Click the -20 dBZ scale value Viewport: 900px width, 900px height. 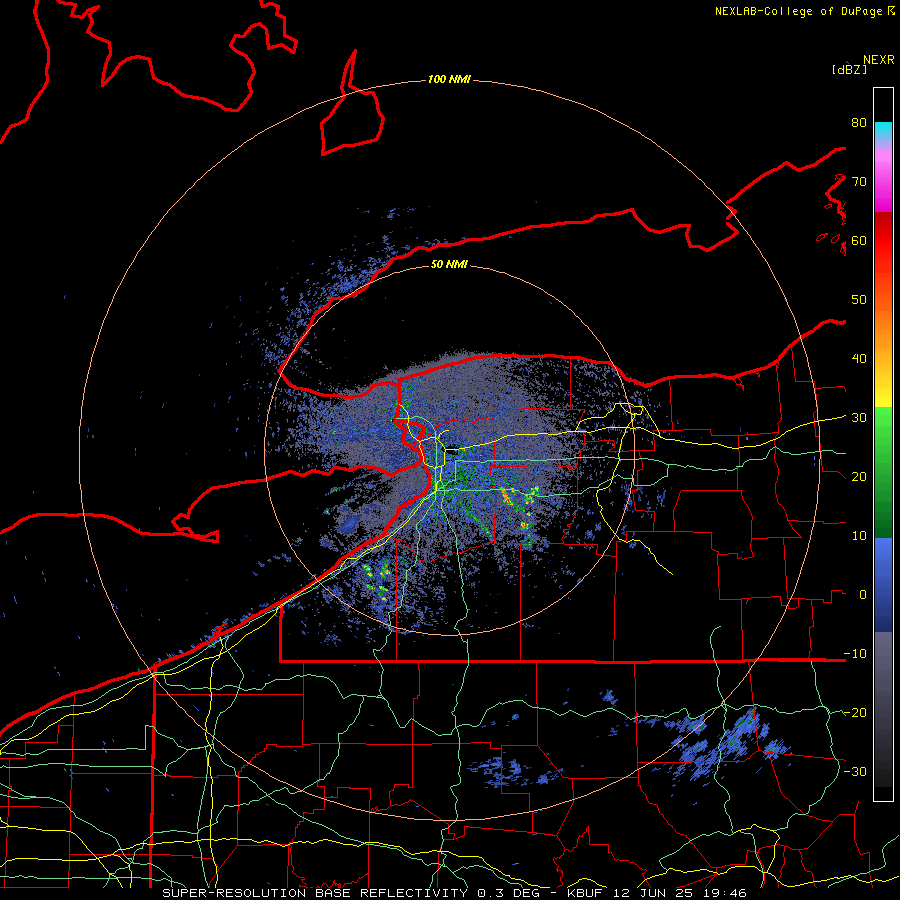coord(855,712)
